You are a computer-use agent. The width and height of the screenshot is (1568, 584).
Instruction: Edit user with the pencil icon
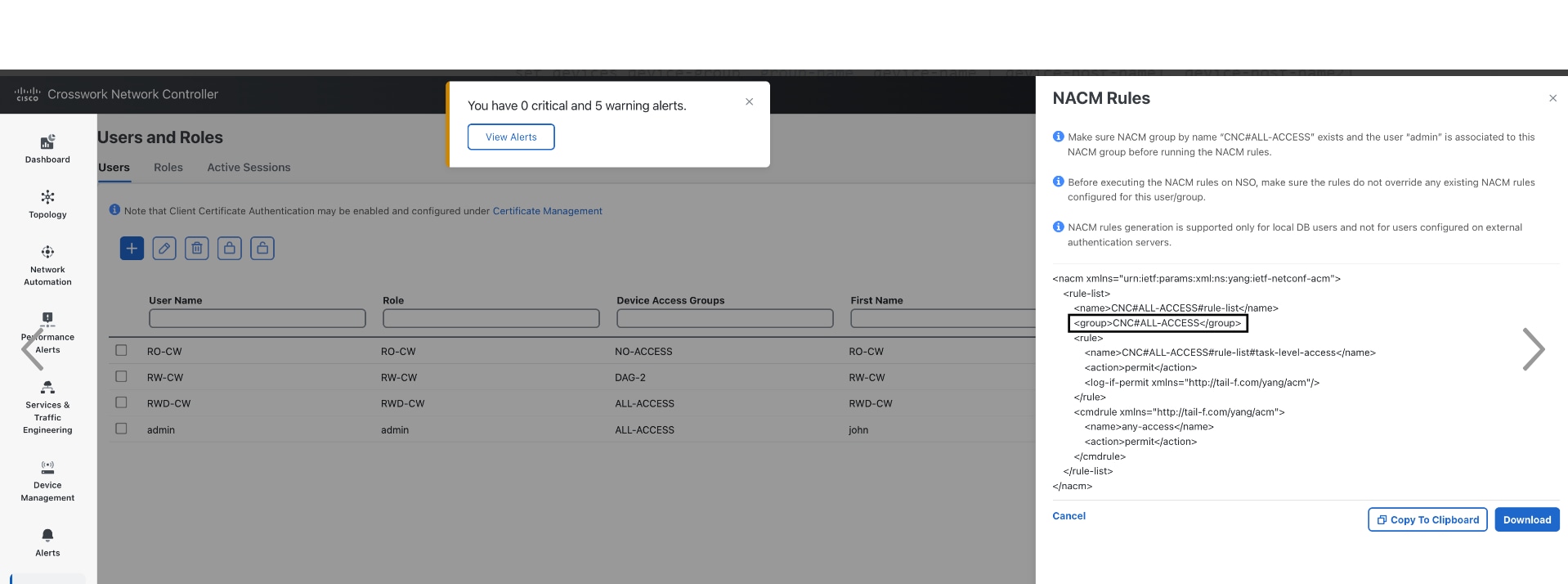point(164,248)
